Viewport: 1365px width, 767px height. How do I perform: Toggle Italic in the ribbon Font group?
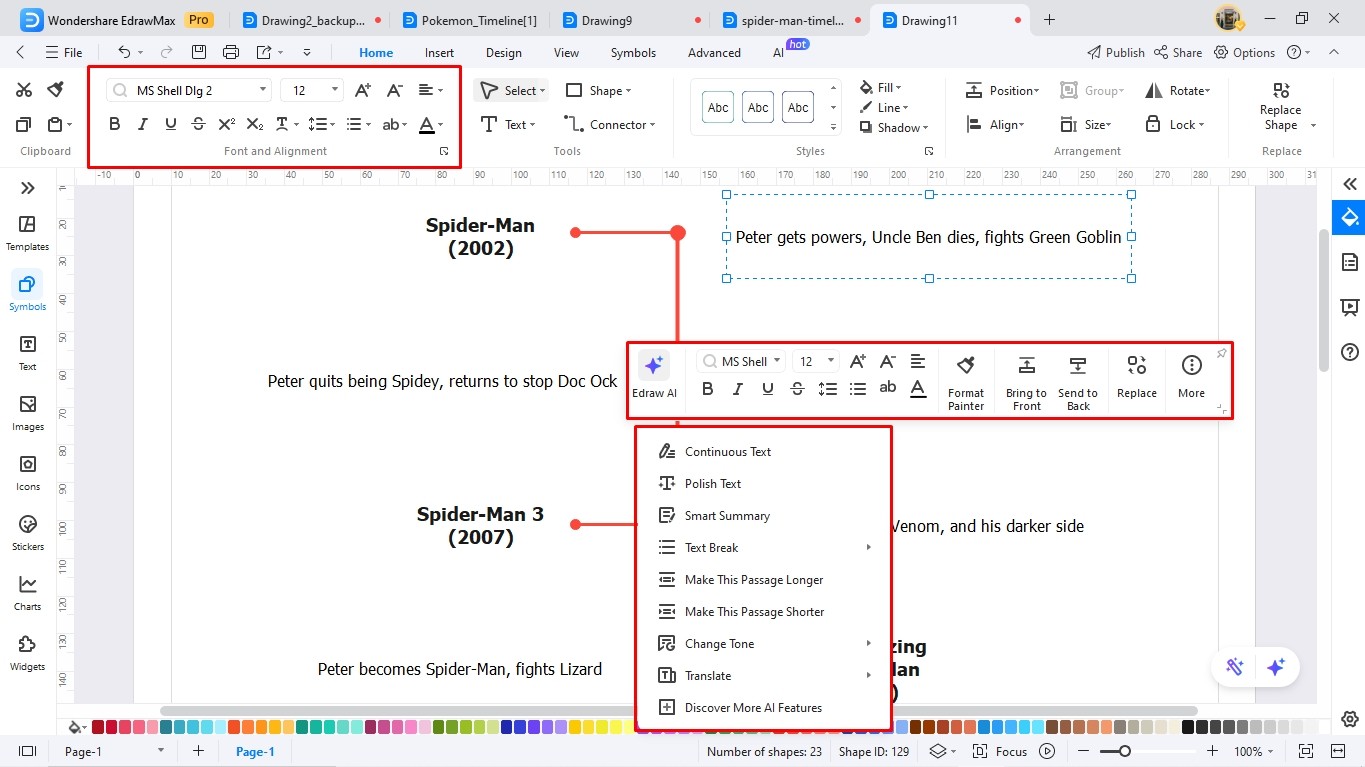(142, 124)
